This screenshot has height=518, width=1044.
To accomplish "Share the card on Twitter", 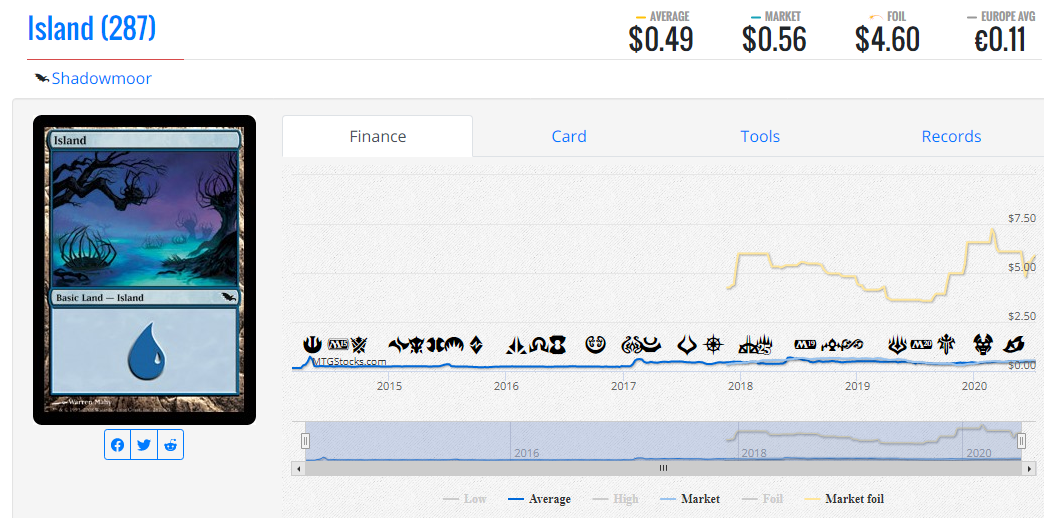I will [x=144, y=445].
